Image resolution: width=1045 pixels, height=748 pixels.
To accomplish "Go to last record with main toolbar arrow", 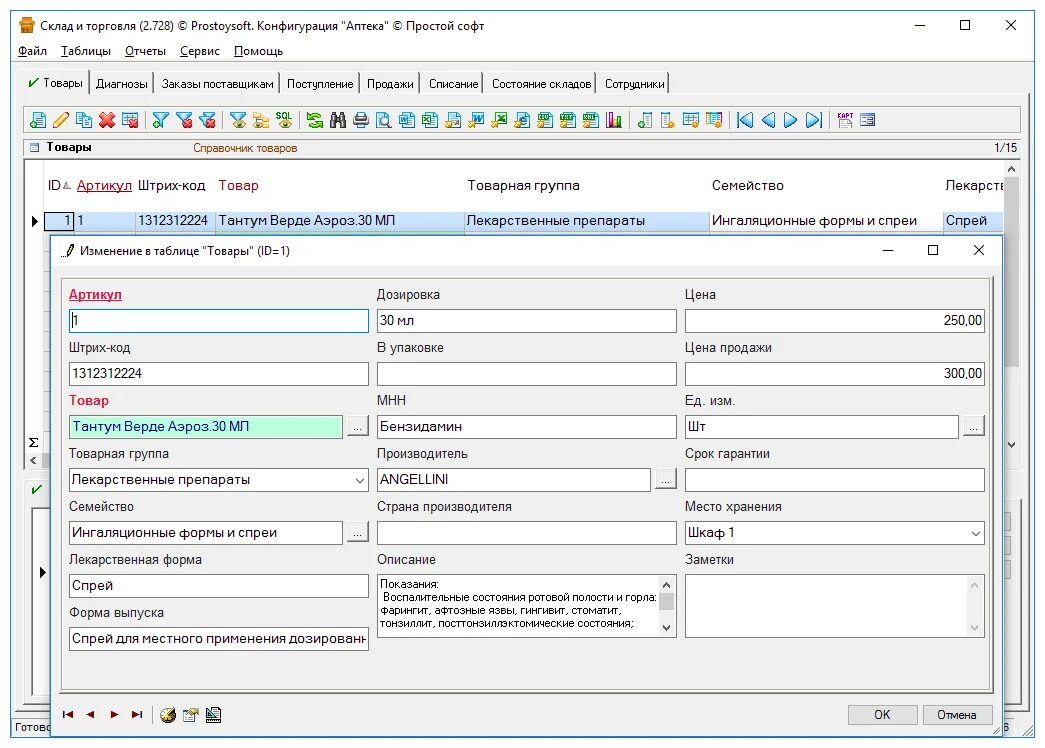I will pos(814,120).
